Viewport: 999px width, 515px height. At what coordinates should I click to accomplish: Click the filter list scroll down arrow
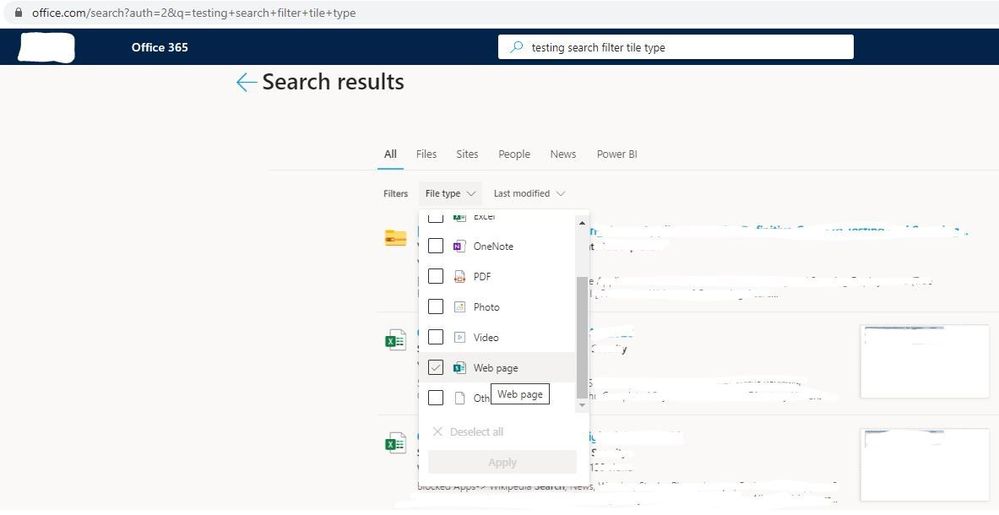point(582,405)
